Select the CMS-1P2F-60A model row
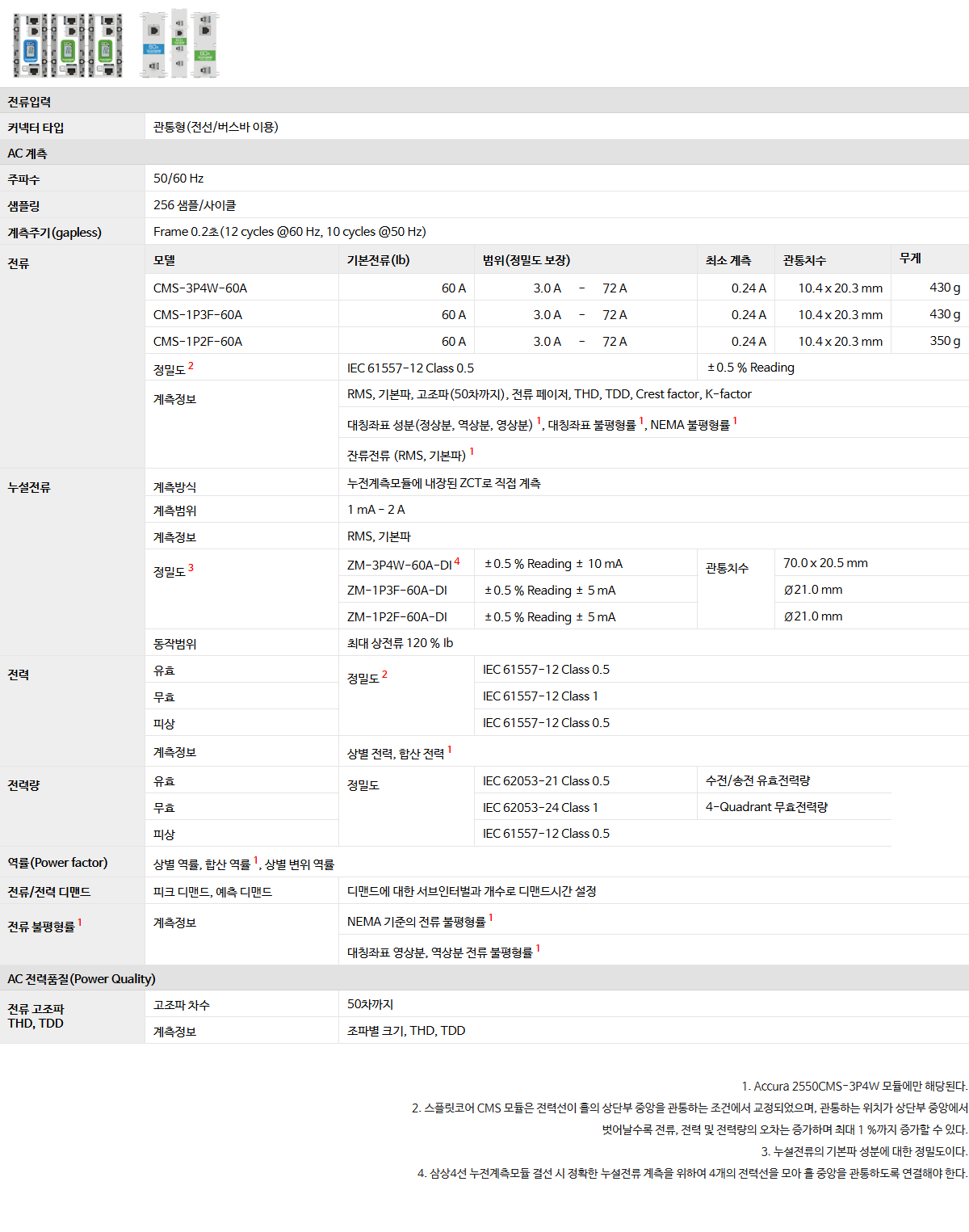 (x=198, y=342)
